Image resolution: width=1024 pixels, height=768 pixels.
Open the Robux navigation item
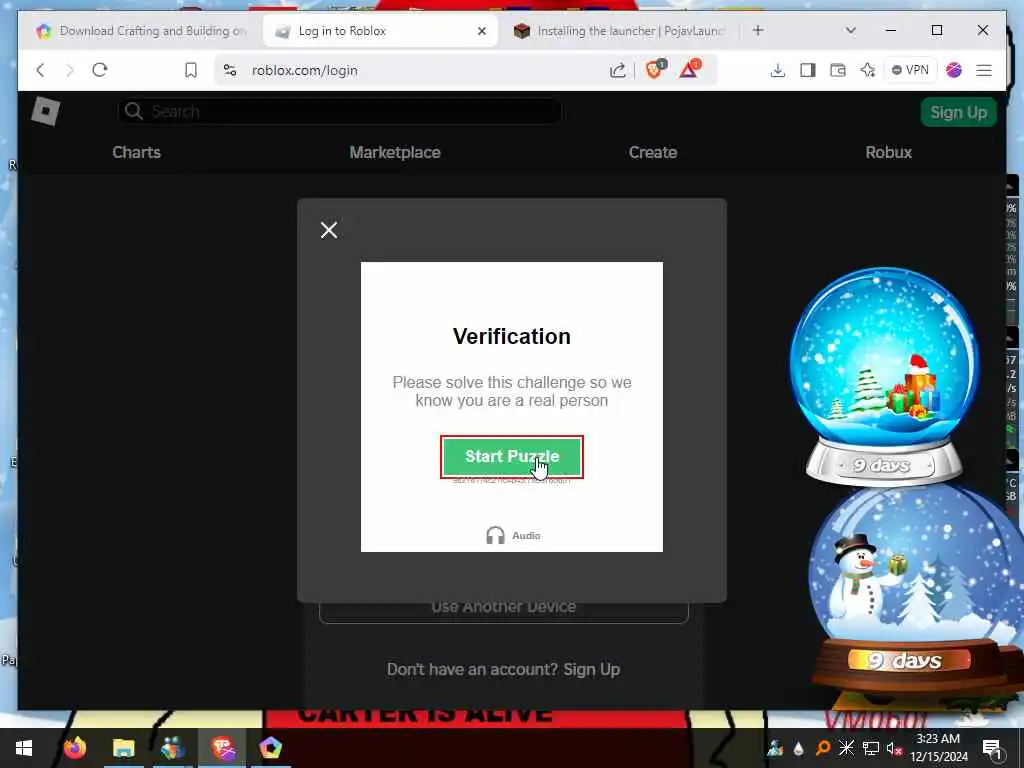click(888, 152)
